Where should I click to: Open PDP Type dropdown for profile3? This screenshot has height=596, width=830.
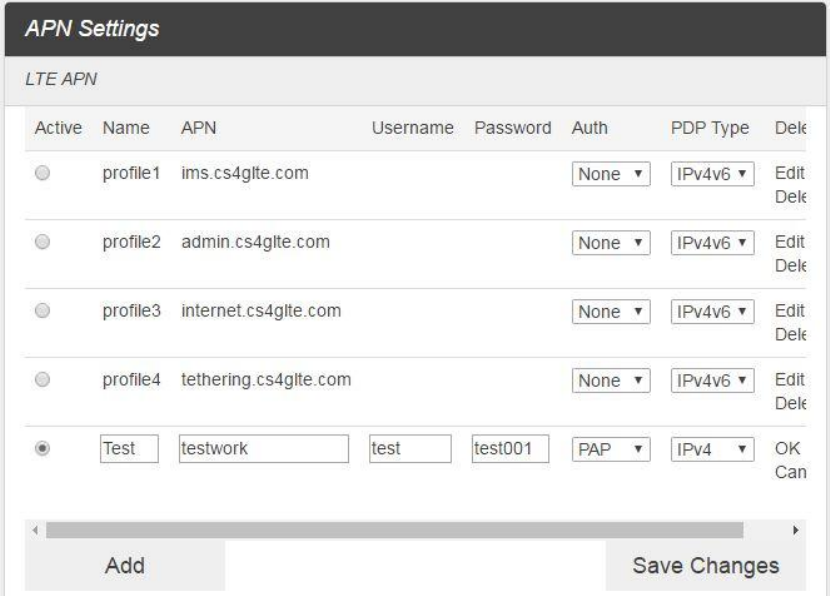click(x=711, y=312)
